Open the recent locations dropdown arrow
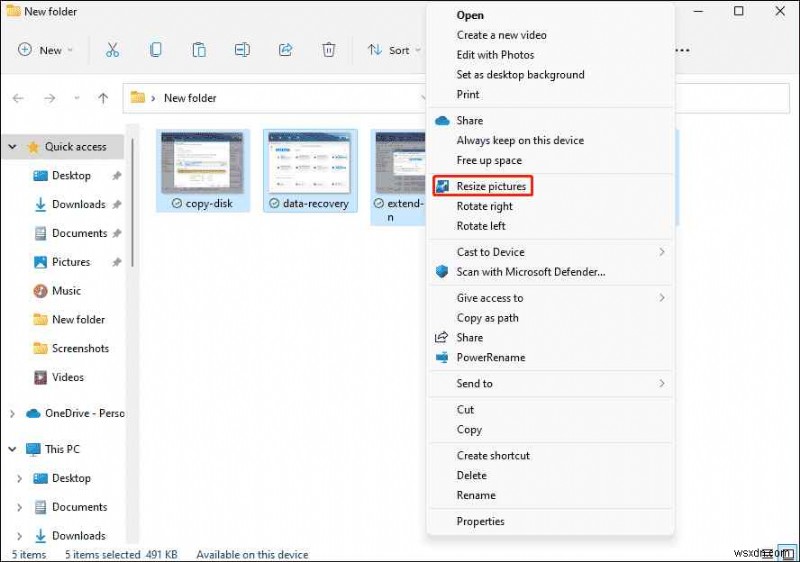The width and height of the screenshot is (800, 562). click(x=77, y=98)
